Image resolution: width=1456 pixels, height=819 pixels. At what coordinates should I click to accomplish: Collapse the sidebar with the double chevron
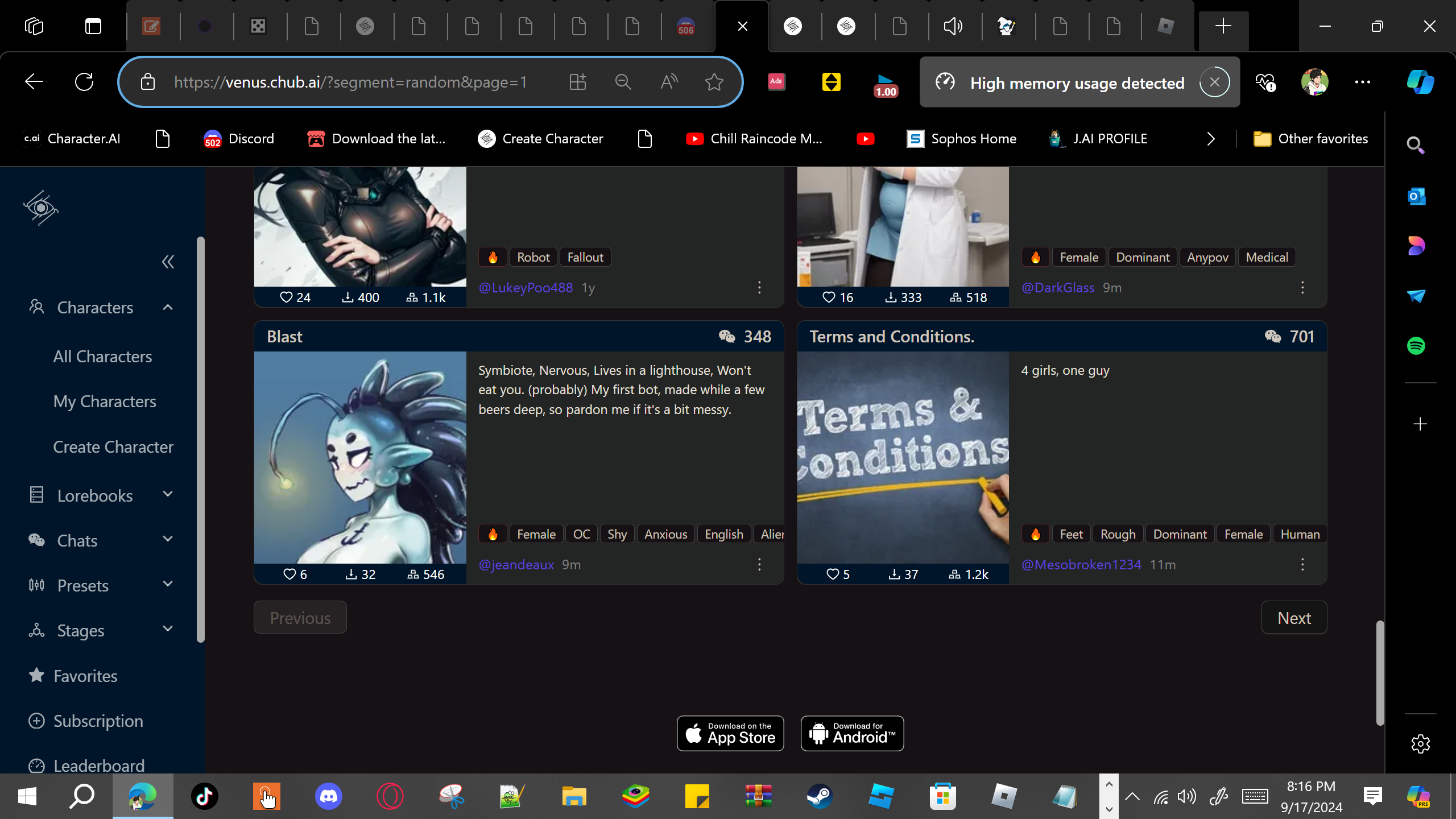168,262
